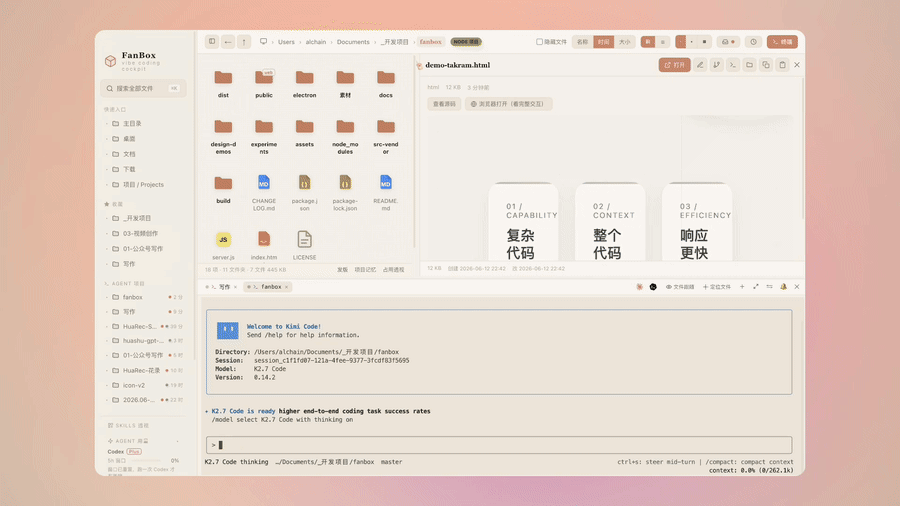Click 浏览器打开 (看完整交互) button

[x=509, y=104]
